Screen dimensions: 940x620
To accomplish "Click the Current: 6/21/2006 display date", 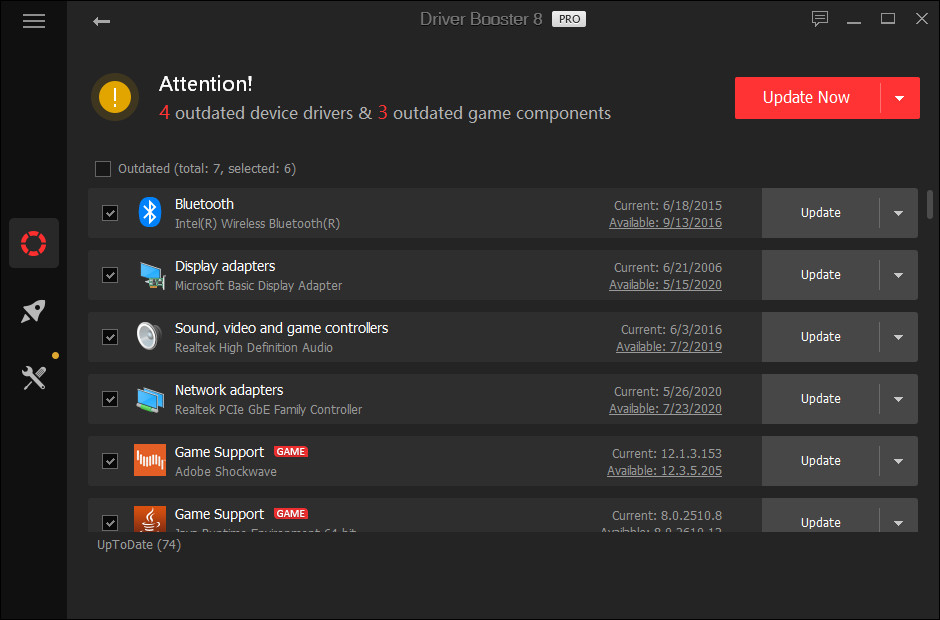I will (668, 267).
